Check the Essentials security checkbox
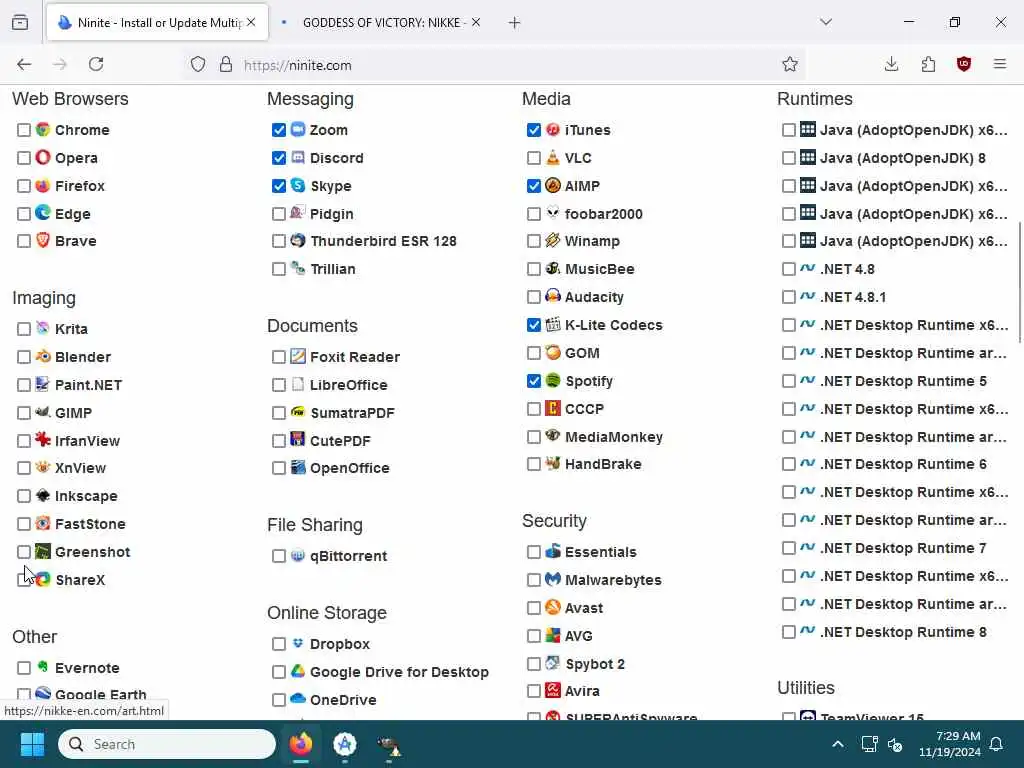 [x=534, y=552]
